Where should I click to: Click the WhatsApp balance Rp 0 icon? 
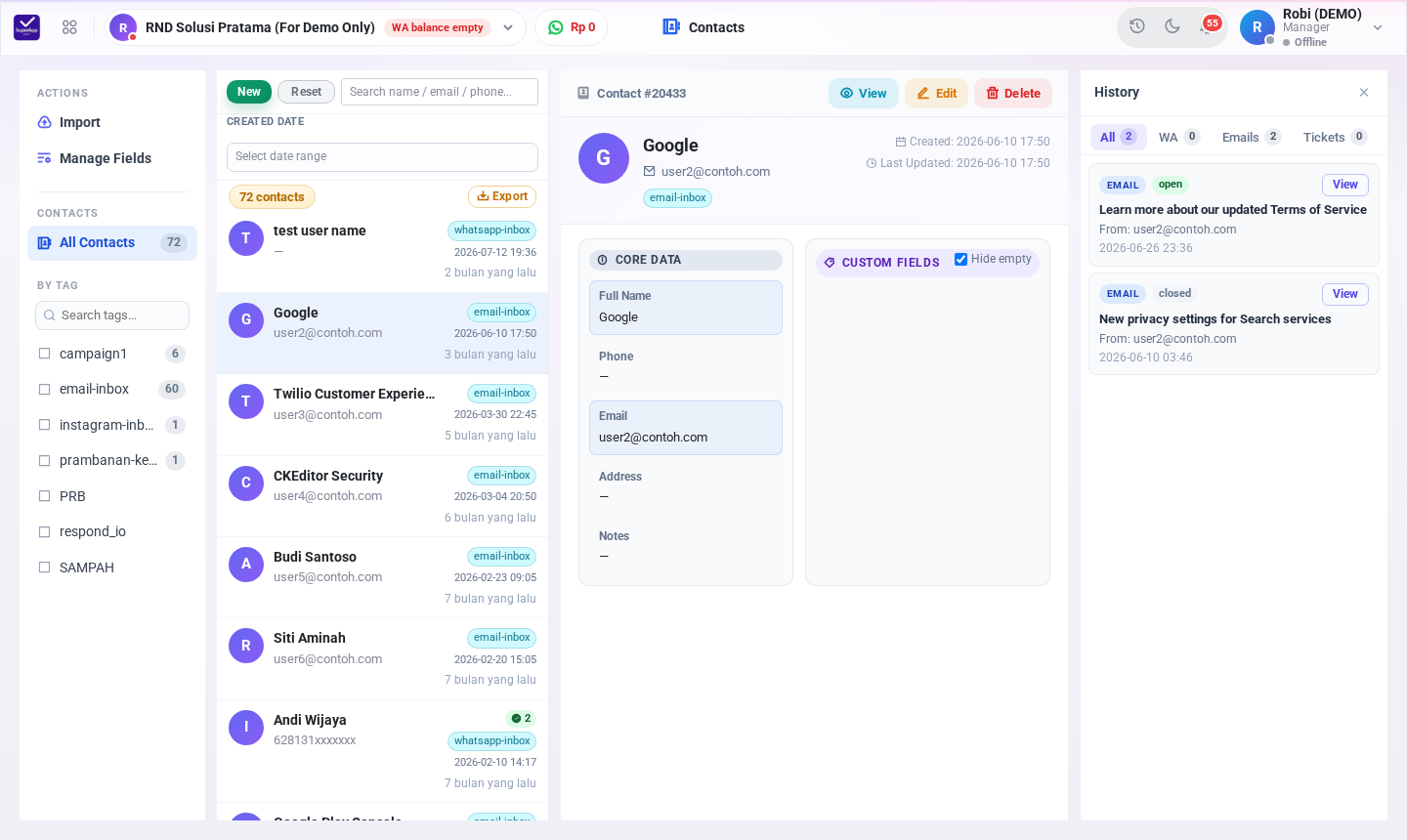click(556, 27)
